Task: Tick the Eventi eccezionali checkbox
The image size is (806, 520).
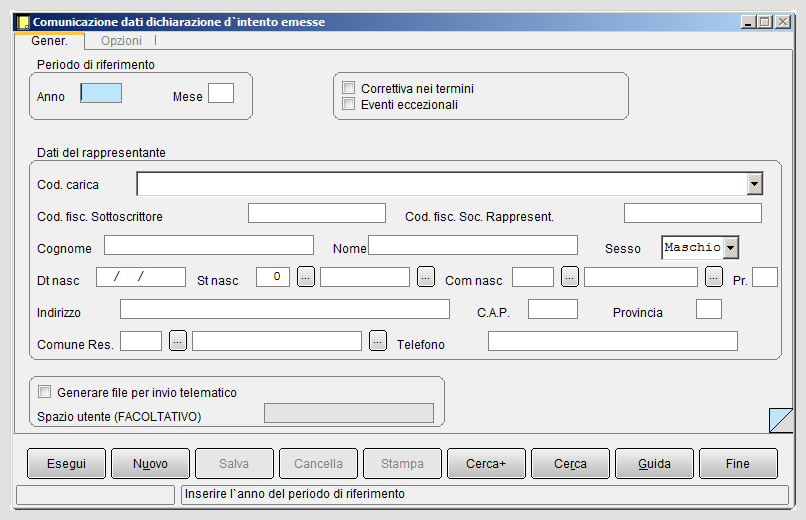Action: (x=349, y=104)
